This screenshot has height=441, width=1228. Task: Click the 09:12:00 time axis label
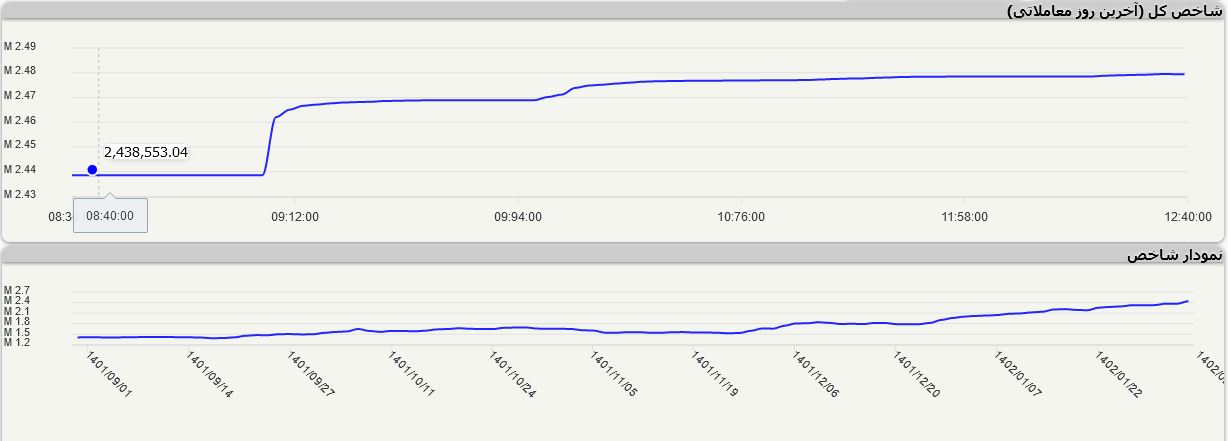tap(295, 216)
